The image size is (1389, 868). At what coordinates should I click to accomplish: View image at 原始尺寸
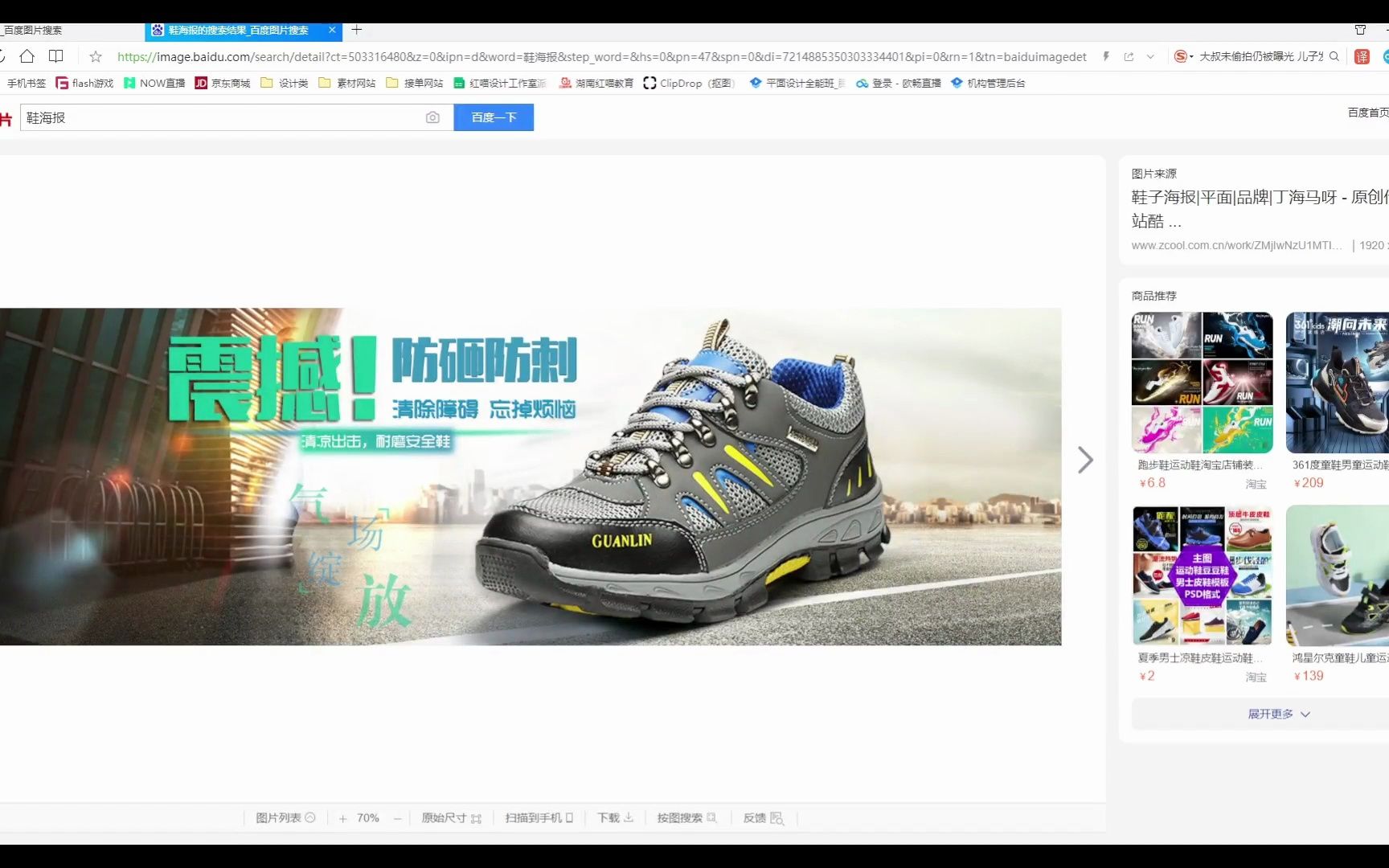[451, 817]
